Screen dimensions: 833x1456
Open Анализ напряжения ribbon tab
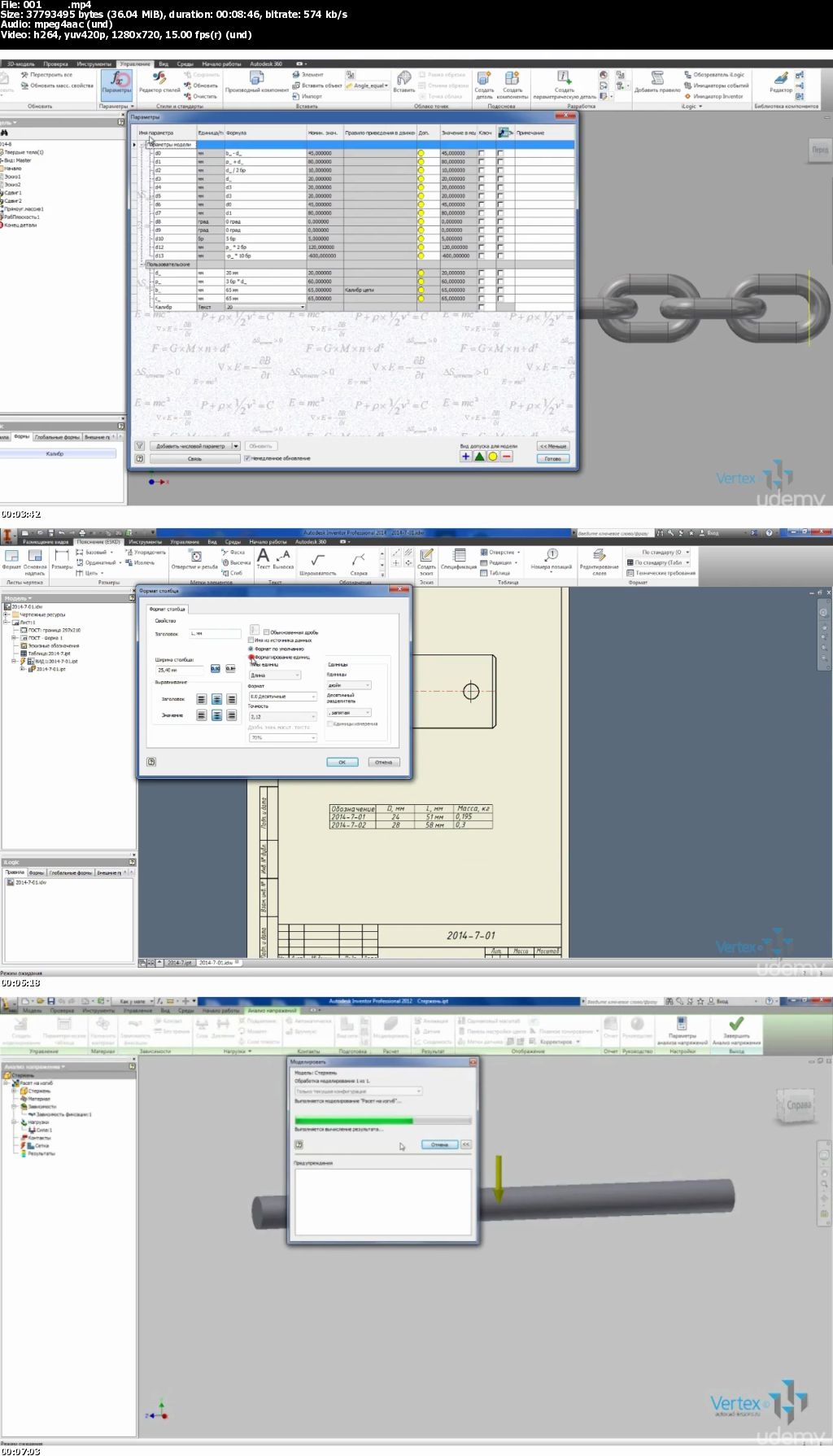(273, 1010)
